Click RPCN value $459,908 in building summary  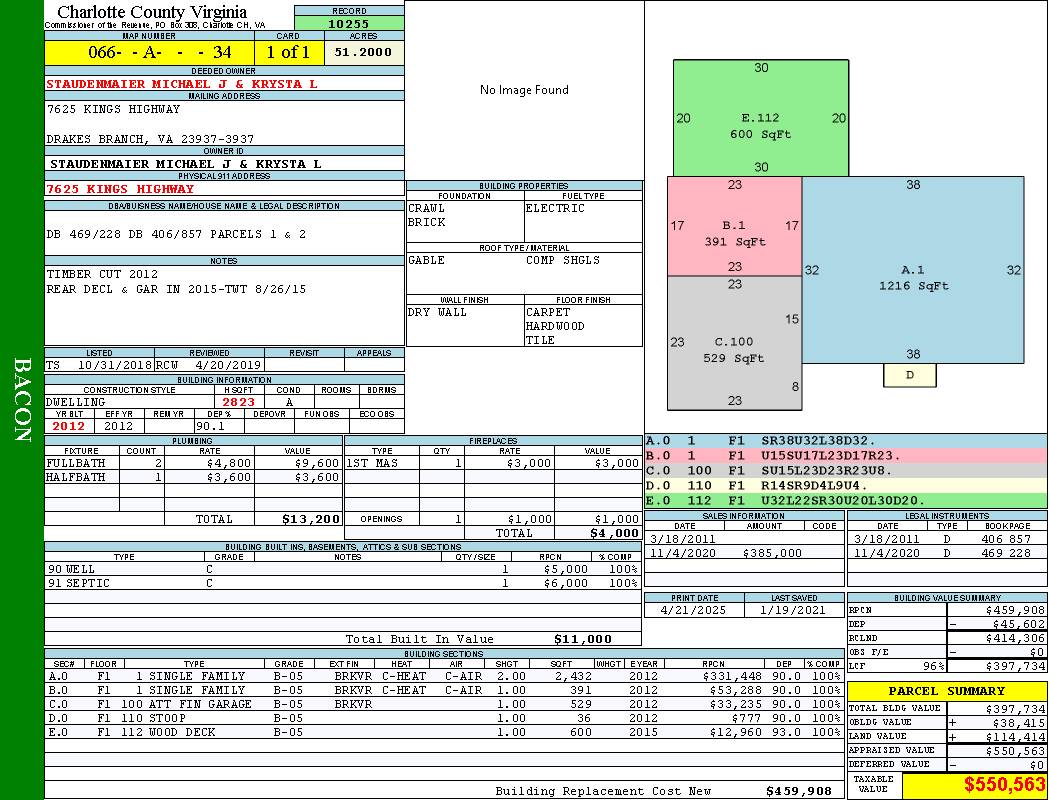1015,610
